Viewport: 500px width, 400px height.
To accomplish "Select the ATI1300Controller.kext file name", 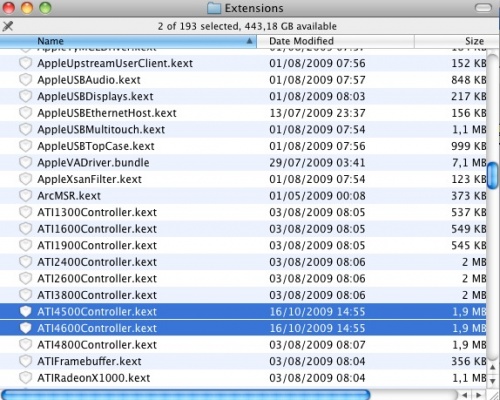I will pyautogui.click(x=97, y=212).
